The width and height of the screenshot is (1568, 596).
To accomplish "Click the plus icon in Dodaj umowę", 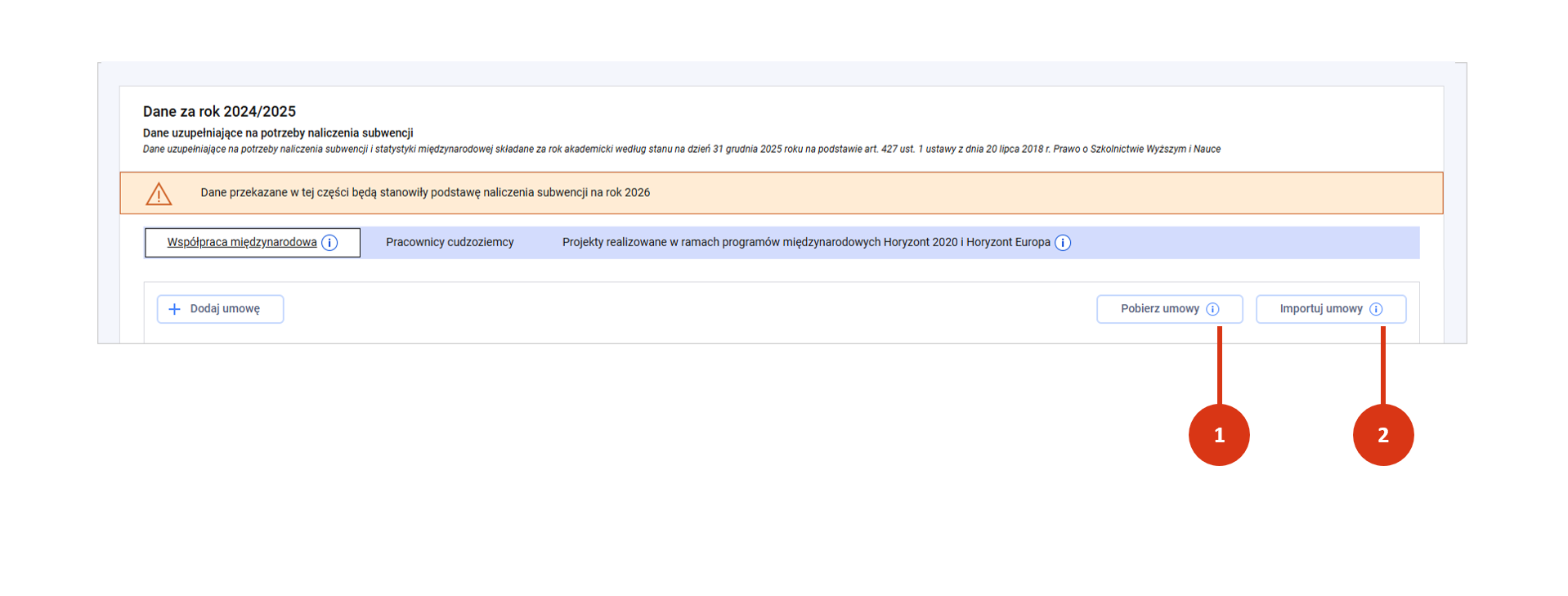I will [174, 309].
